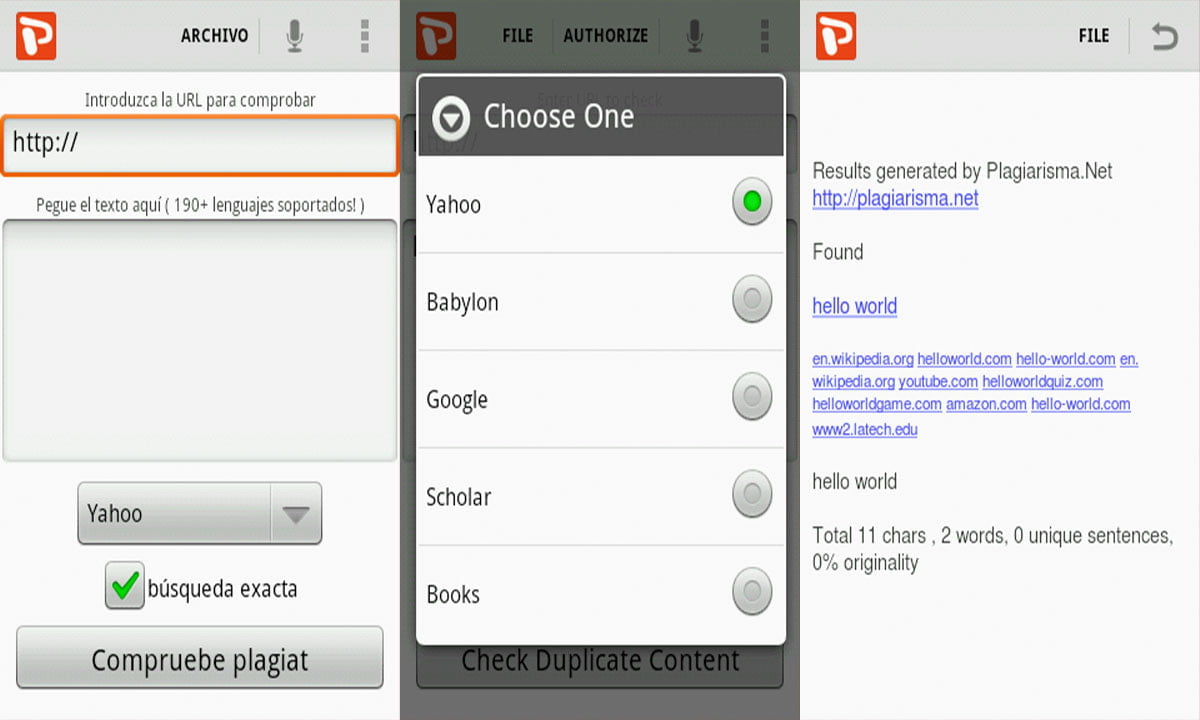Toggle the búsqueda exacta checkbox
This screenshot has height=720, width=1200.
(x=125, y=586)
